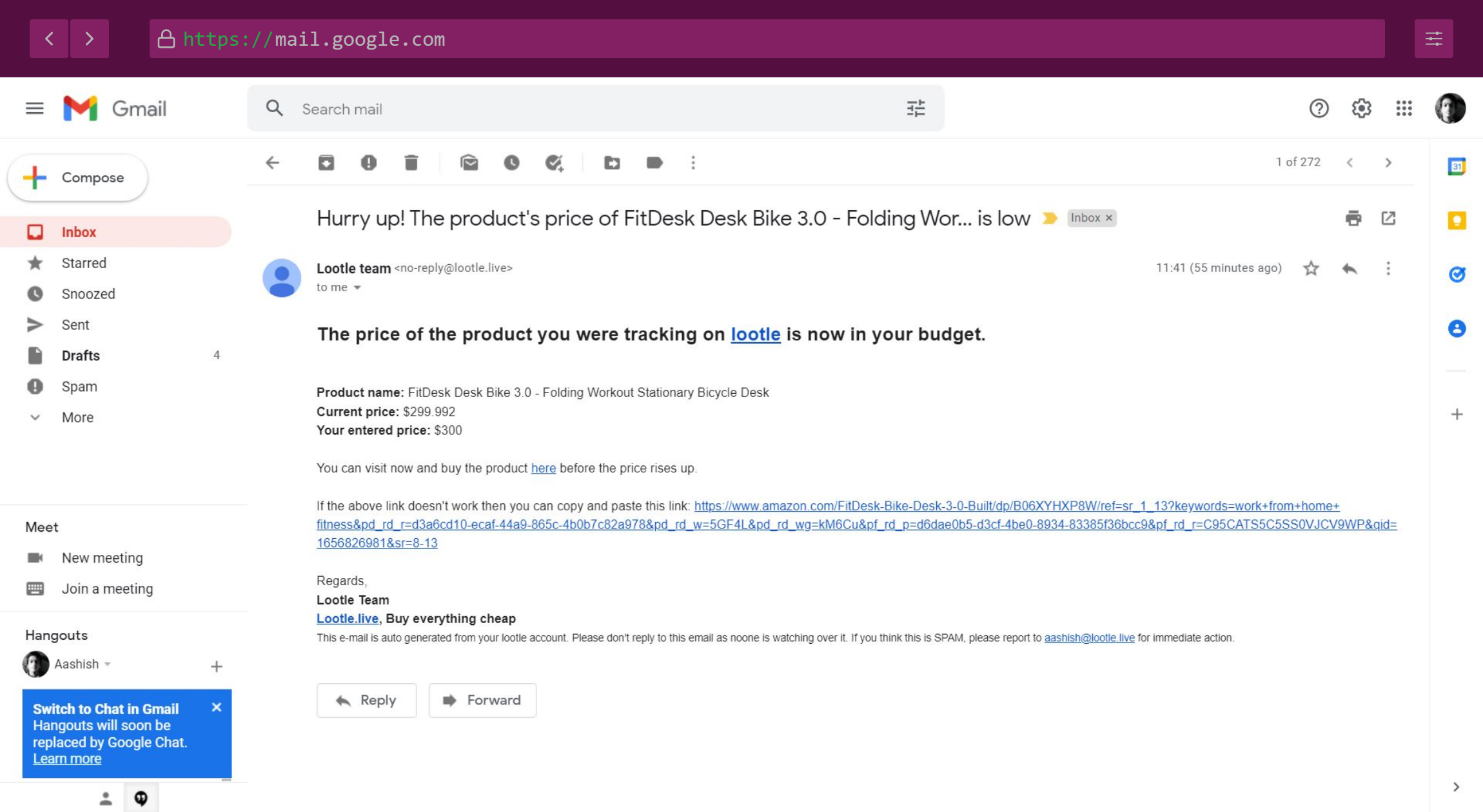Click the Report spam icon
1483x812 pixels.
(368, 162)
